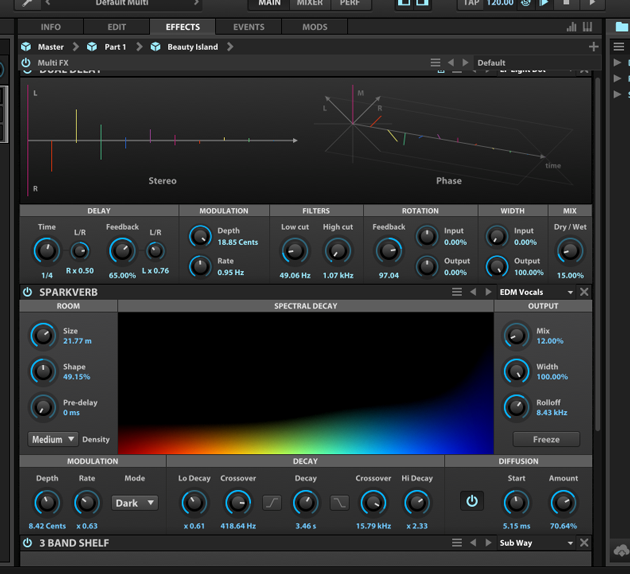
Task: Remove the Sparkverb effect
Action: pyautogui.click(x=584, y=292)
